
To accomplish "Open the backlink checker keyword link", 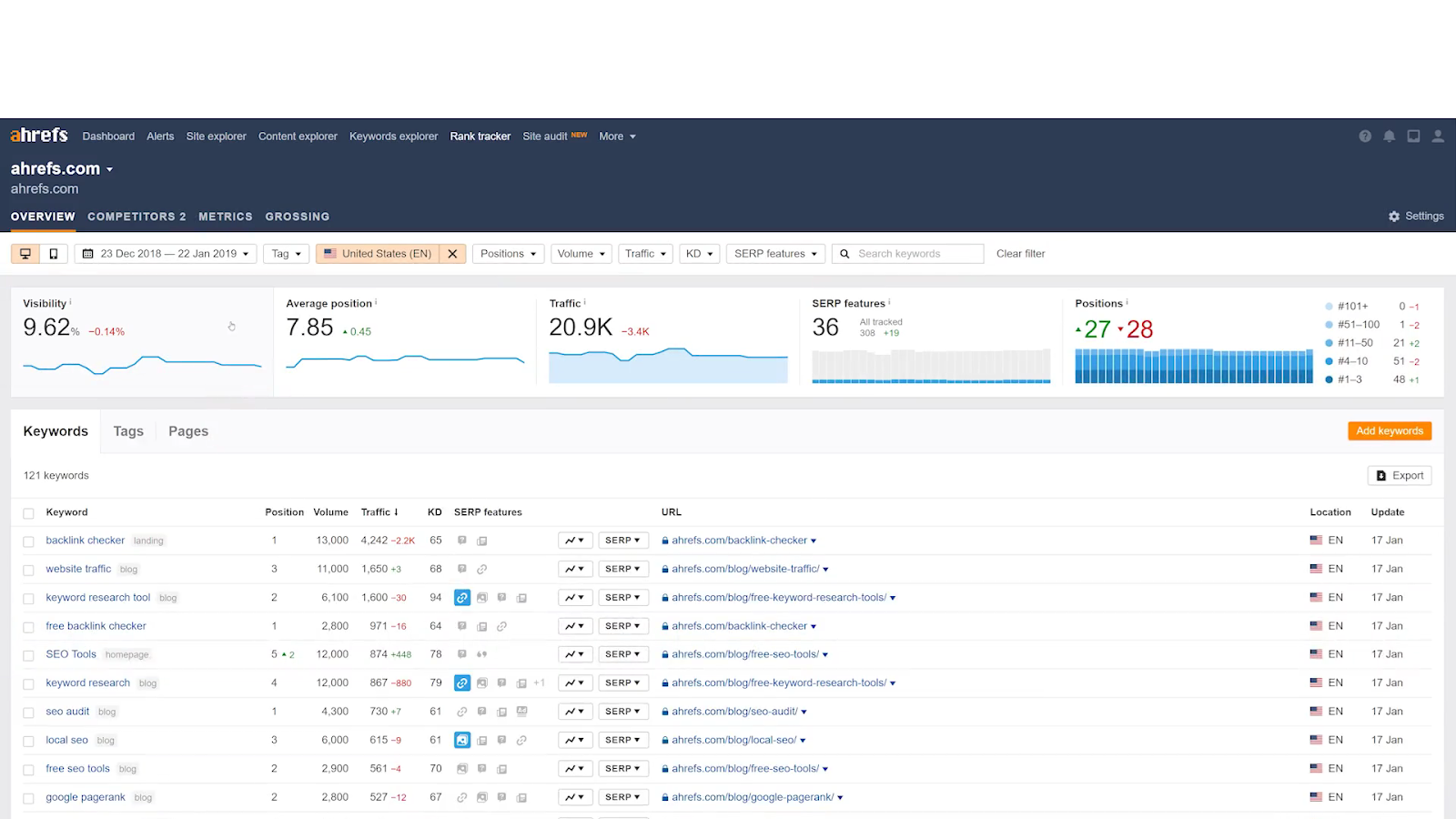I will click(x=86, y=541).
